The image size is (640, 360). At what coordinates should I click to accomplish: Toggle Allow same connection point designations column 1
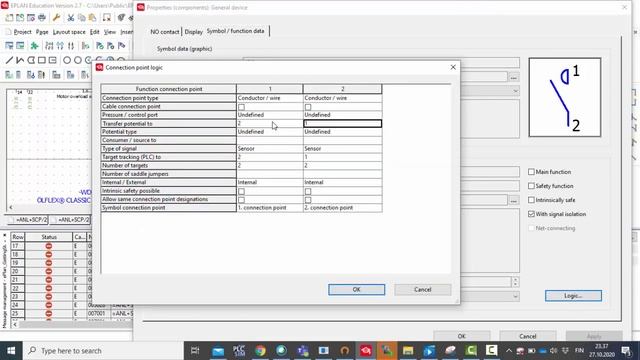click(x=242, y=200)
